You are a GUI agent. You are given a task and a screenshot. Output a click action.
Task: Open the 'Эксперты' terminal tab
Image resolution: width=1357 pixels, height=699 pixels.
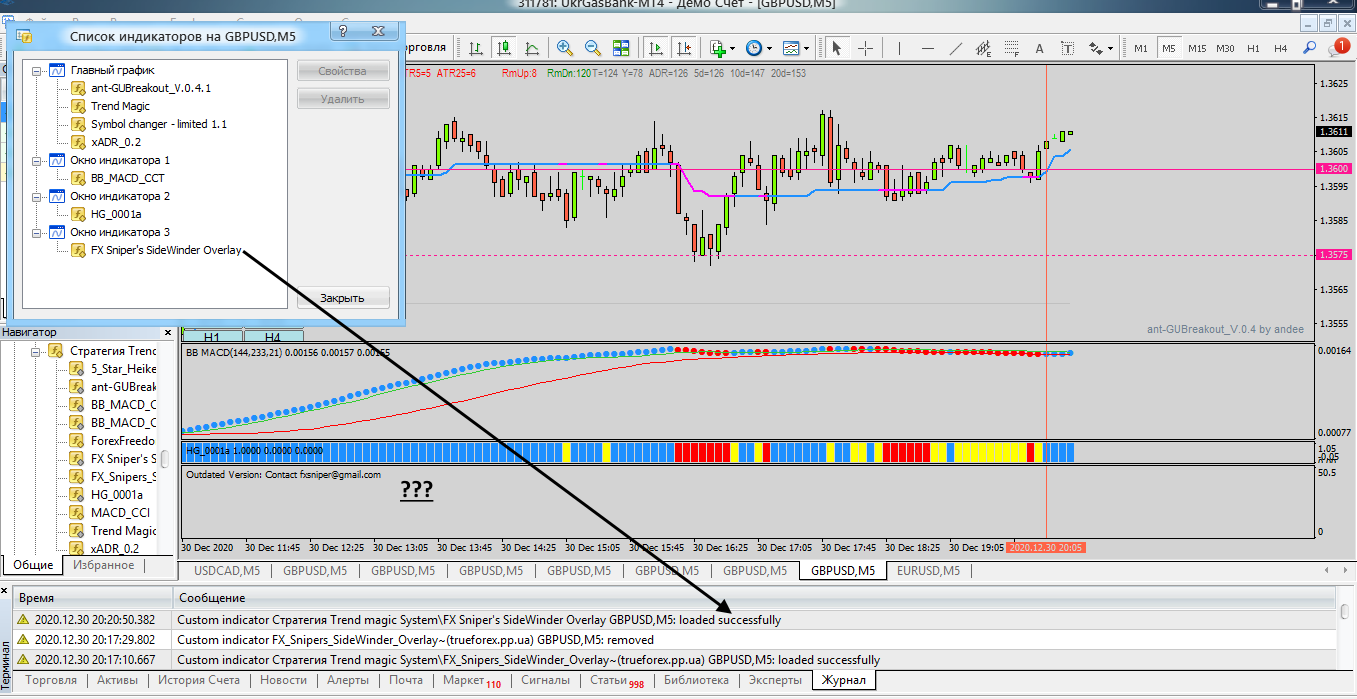pyautogui.click(x=775, y=680)
